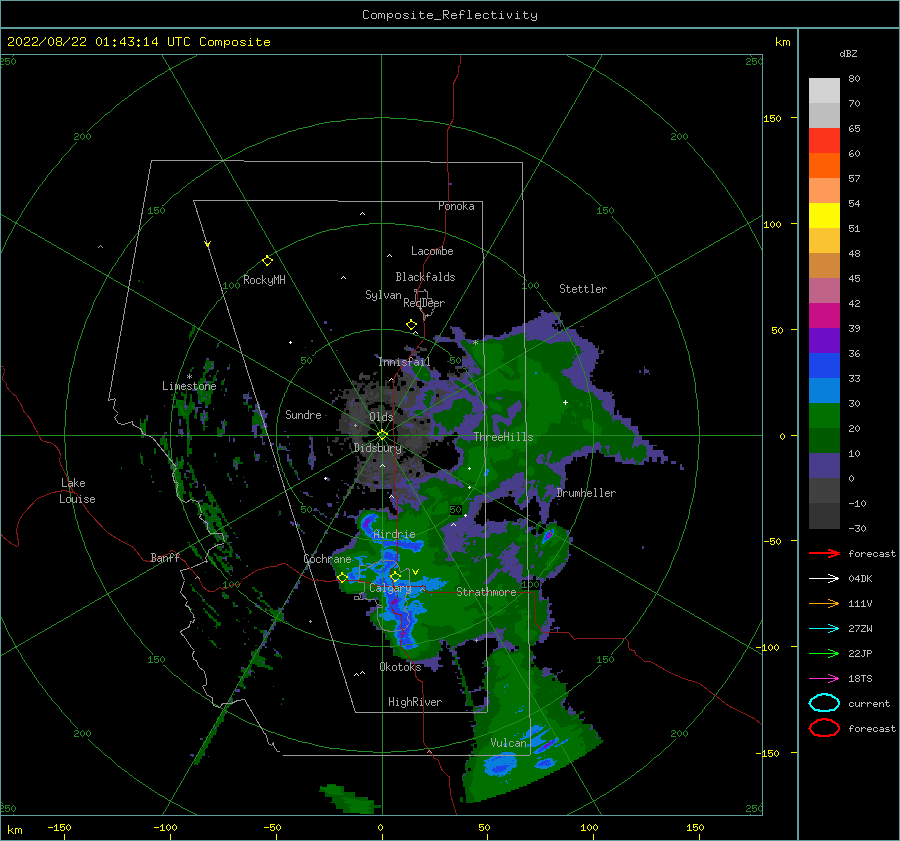Click the orange 60-57 dBZ swatch
The height and width of the screenshot is (841, 900).
(824, 166)
